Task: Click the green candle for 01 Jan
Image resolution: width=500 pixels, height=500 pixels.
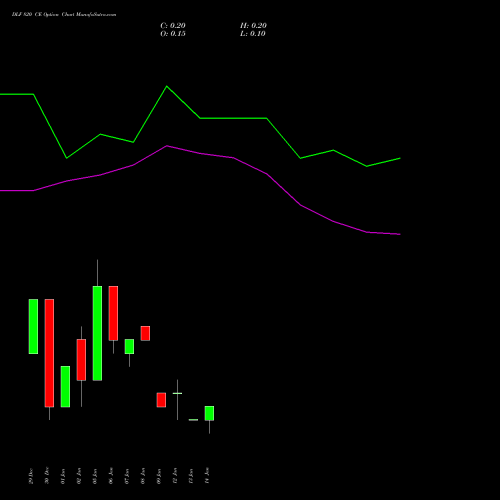Action: pyautogui.click(x=65, y=387)
